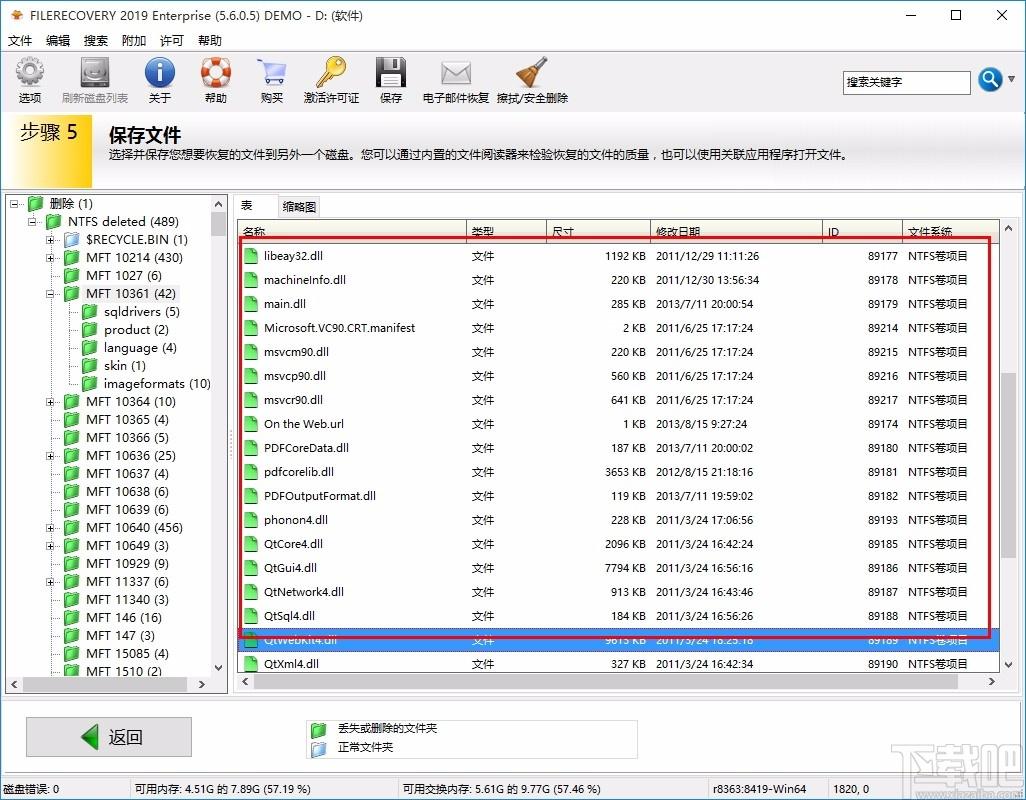This screenshot has width=1026, height=800.
Task: Click the file list scroll-up arrow
Action: [x=1008, y=229]
